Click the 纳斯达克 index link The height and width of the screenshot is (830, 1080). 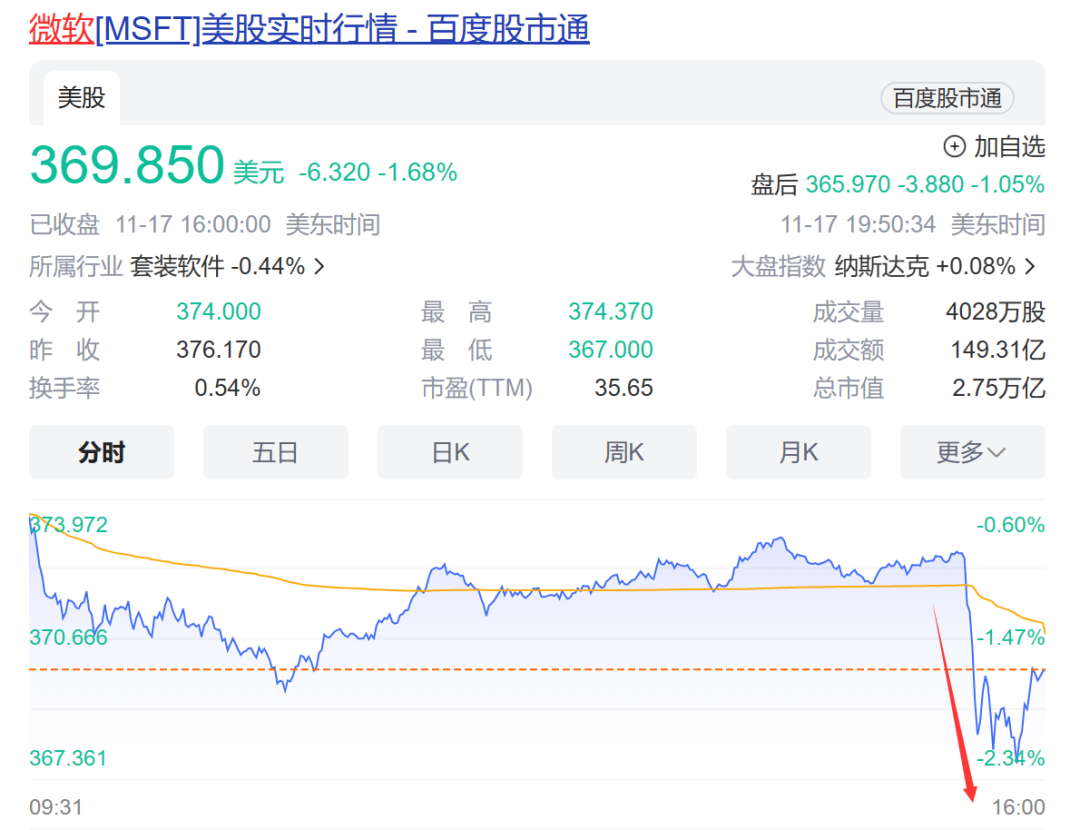[x=882, y=266]
